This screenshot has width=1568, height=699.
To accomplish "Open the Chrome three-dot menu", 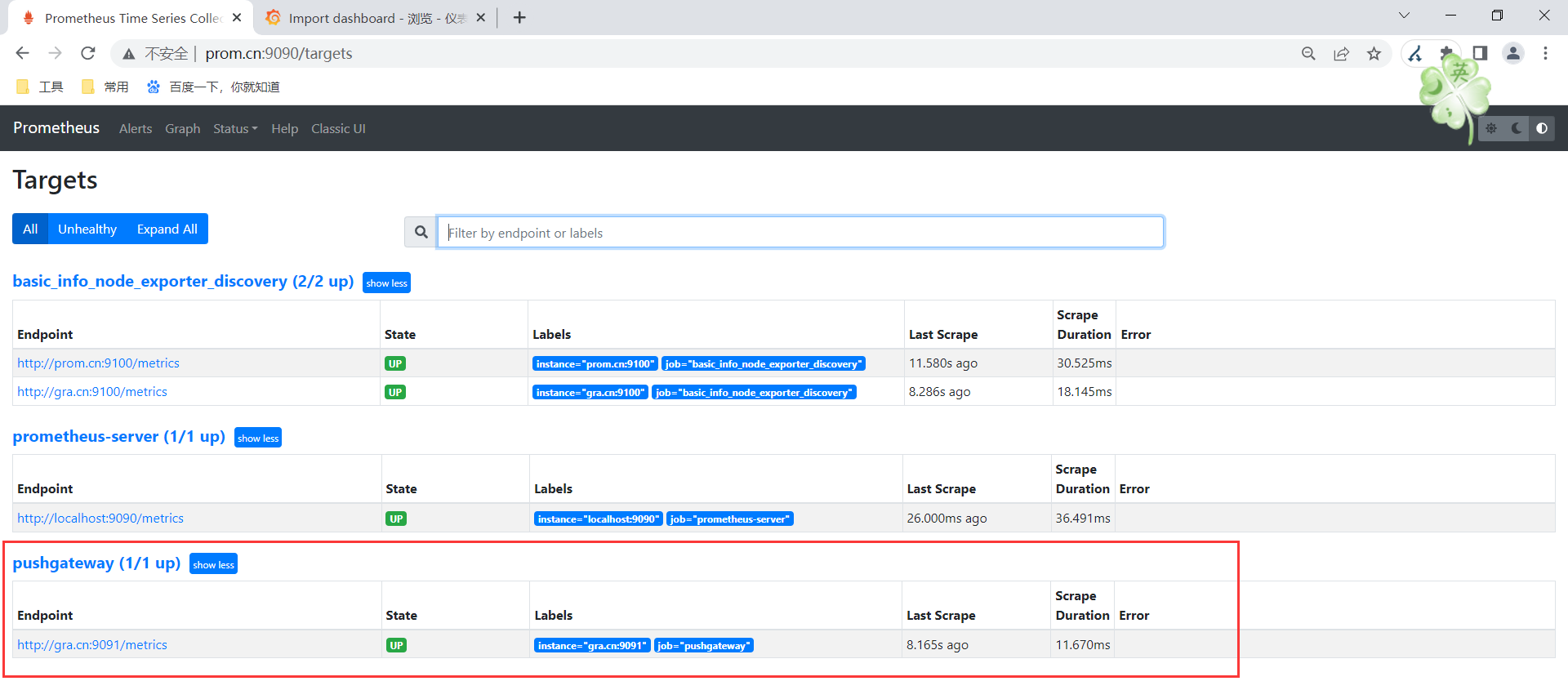I will click(1545, 53).
